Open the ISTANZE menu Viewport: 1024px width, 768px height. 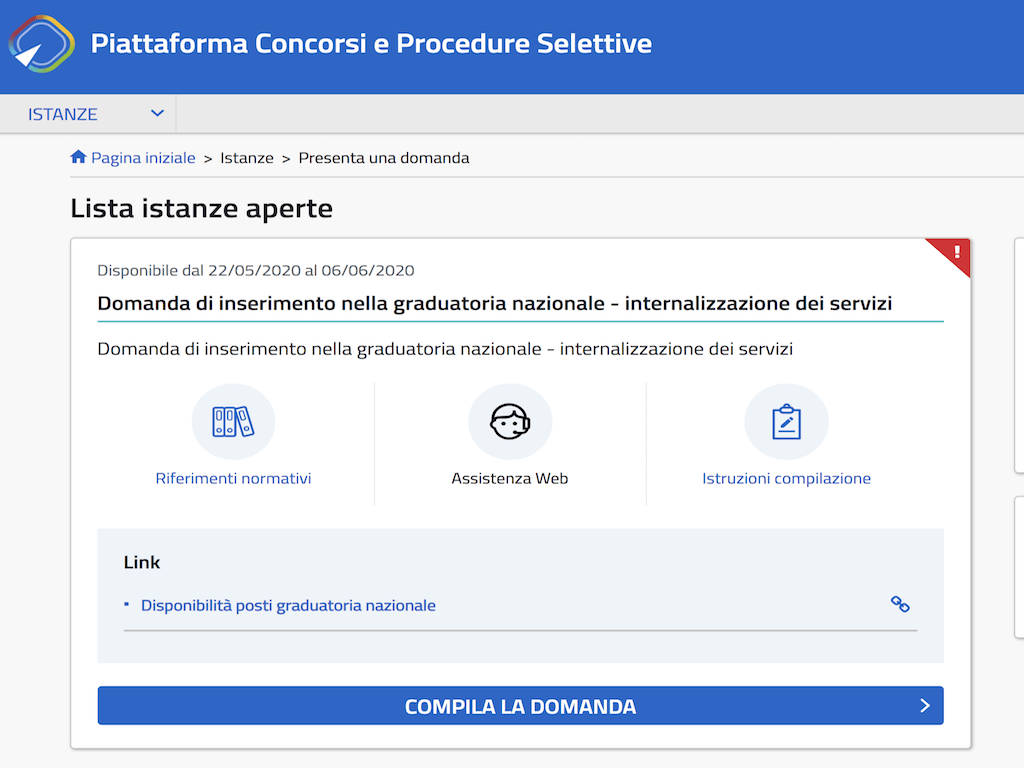[63, 114]
